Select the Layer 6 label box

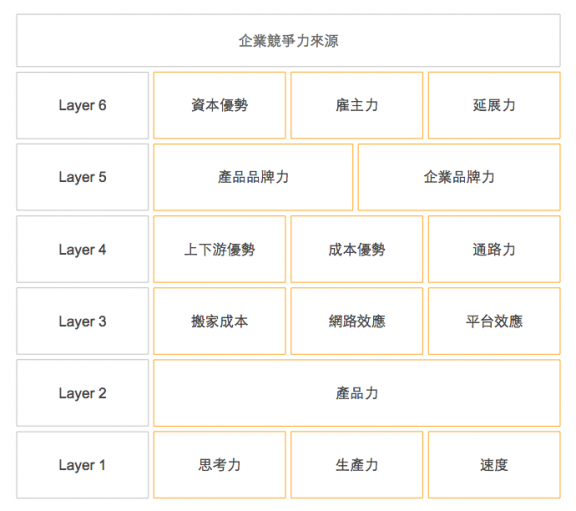coord(83,105)
